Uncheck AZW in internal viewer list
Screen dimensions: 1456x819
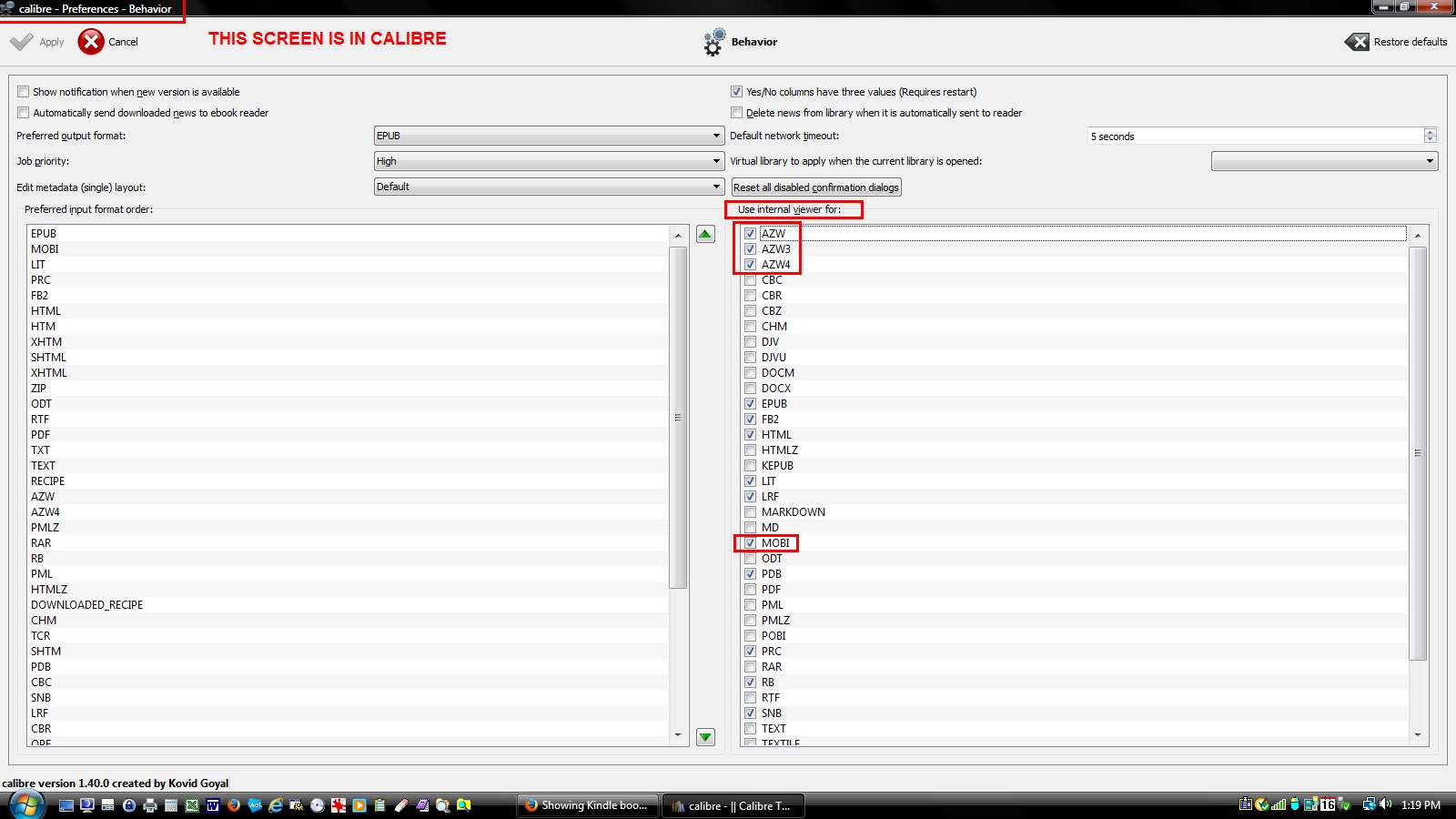coord(751,234)
